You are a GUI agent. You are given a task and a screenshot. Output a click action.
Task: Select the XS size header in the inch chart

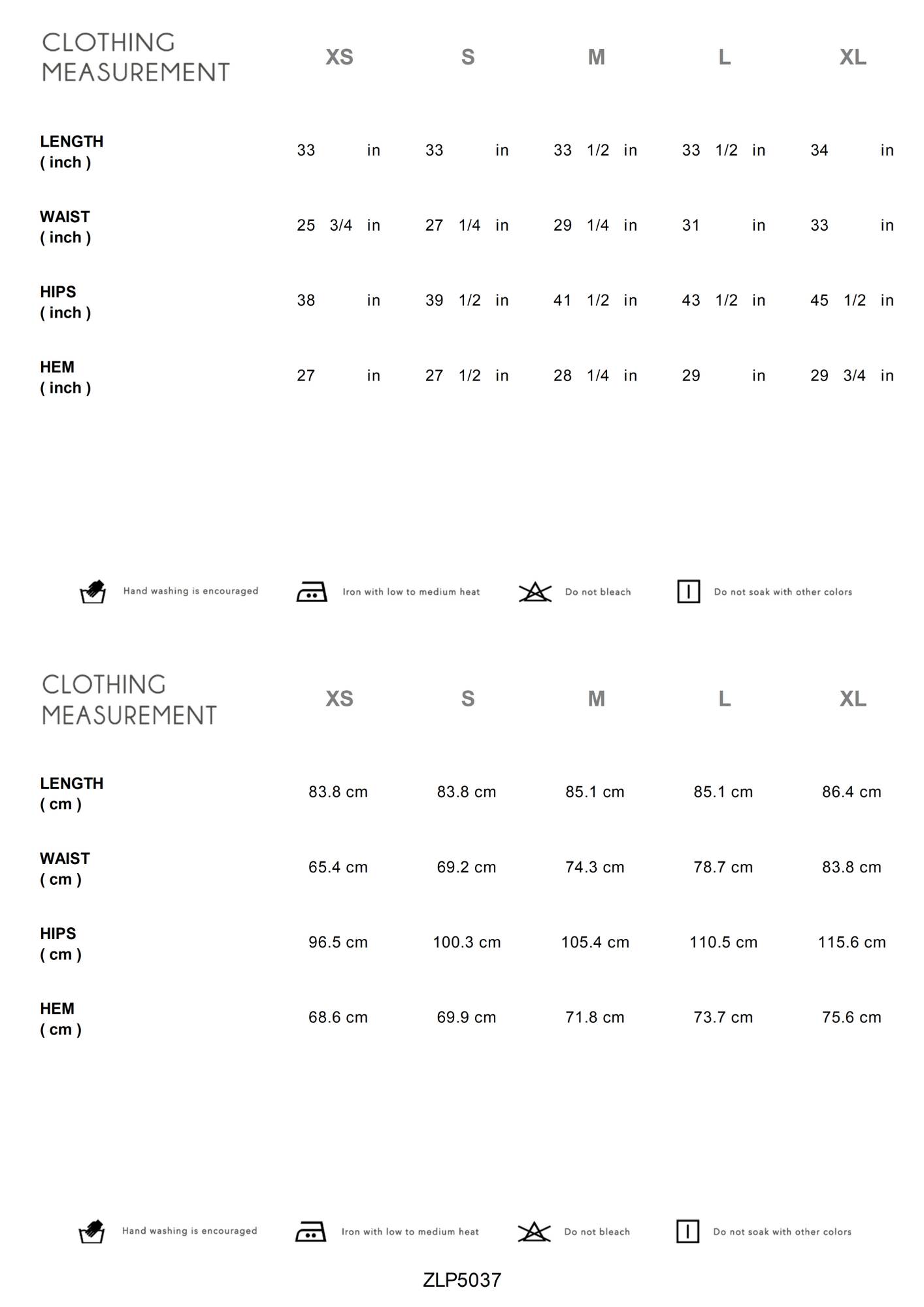tap(339, 58)
